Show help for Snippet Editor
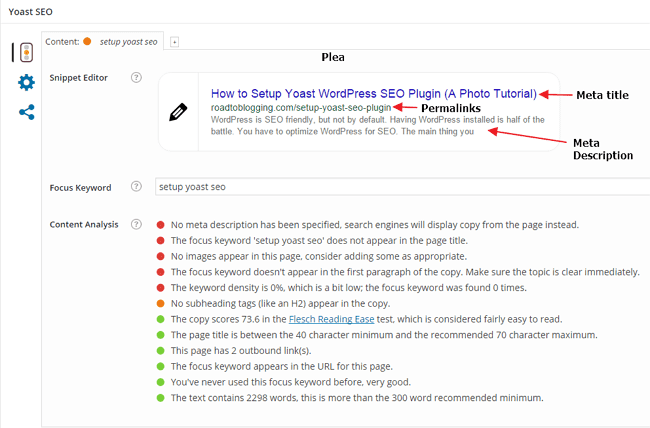The image size is (650, 428). [136, 78]
